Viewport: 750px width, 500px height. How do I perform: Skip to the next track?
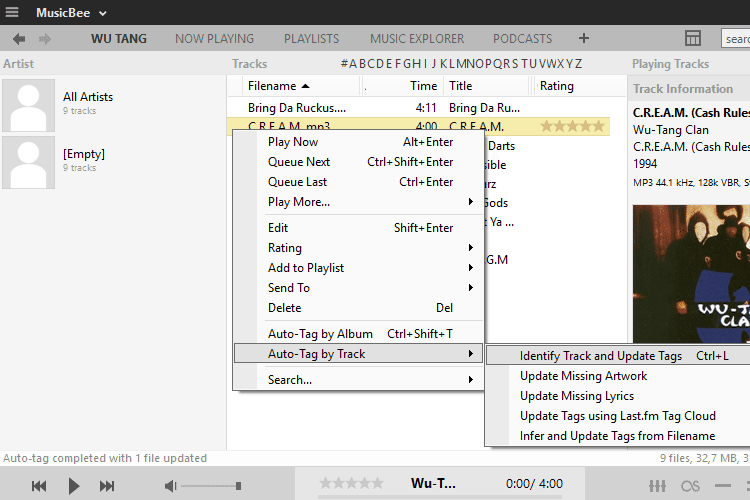pyautogui.click(x=107, y=487)
